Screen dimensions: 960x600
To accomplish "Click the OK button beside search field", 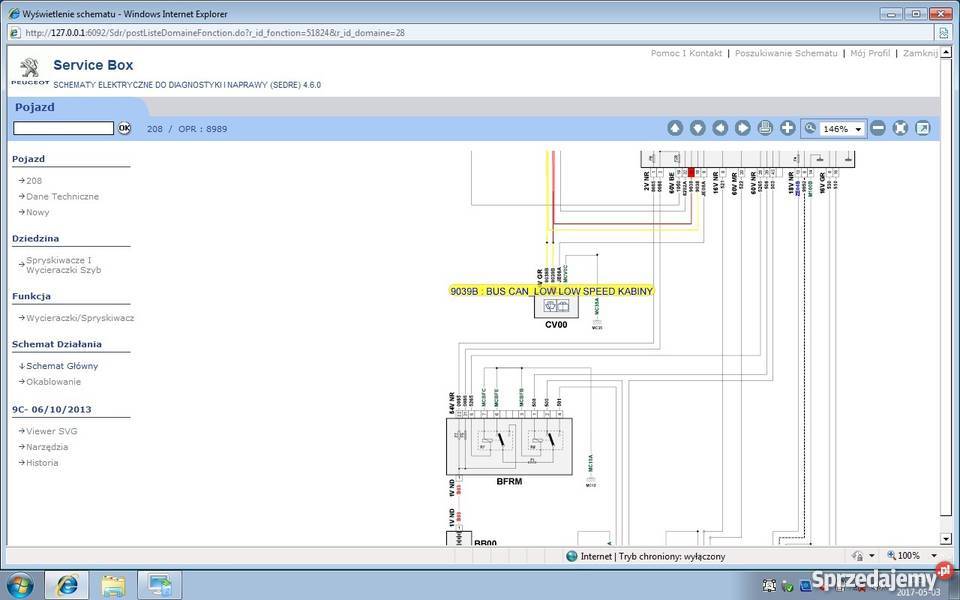I will (125, 128).
